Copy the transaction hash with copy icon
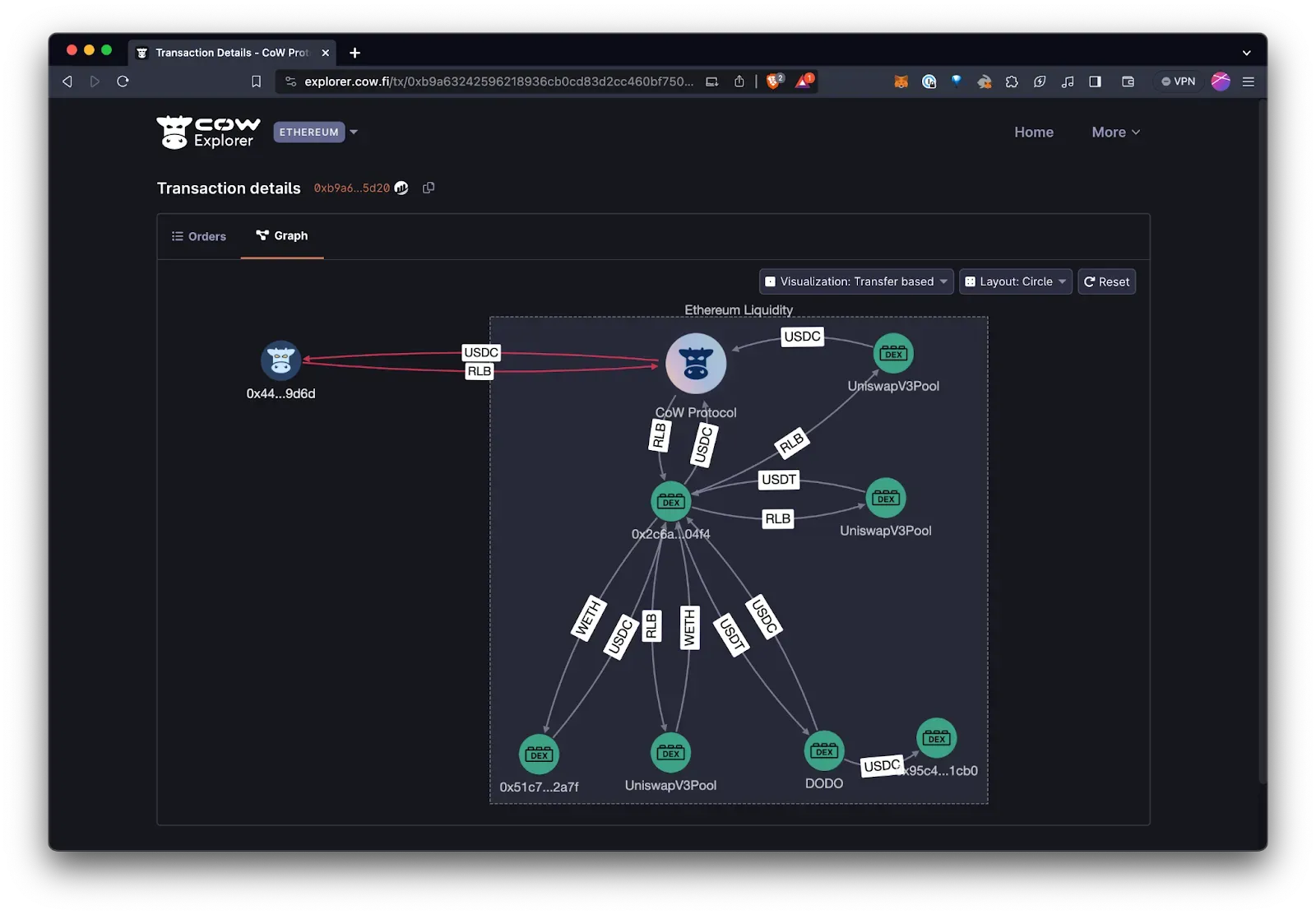The width and height of the screenshot is (1316, 915). (x=429, y=188)
